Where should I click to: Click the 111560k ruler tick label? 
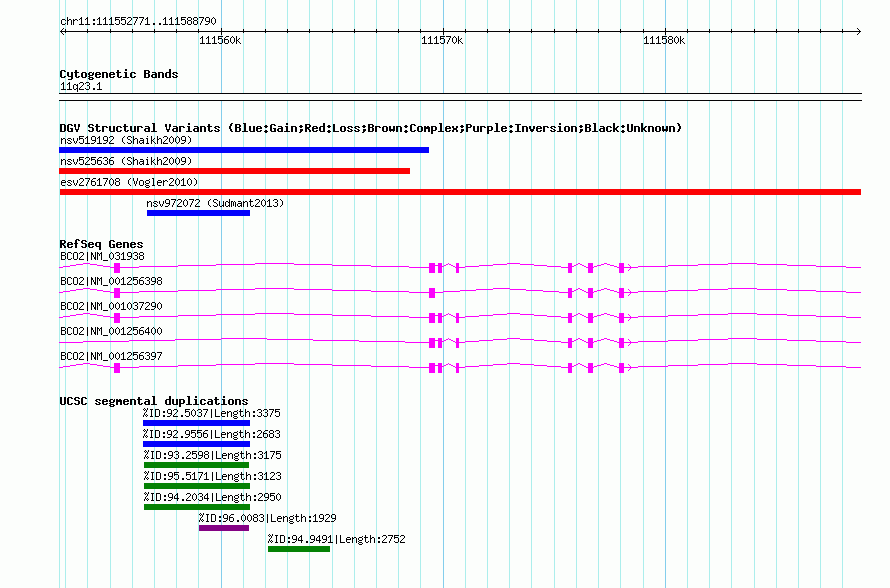pyautogui.click(x=220, y=40)
